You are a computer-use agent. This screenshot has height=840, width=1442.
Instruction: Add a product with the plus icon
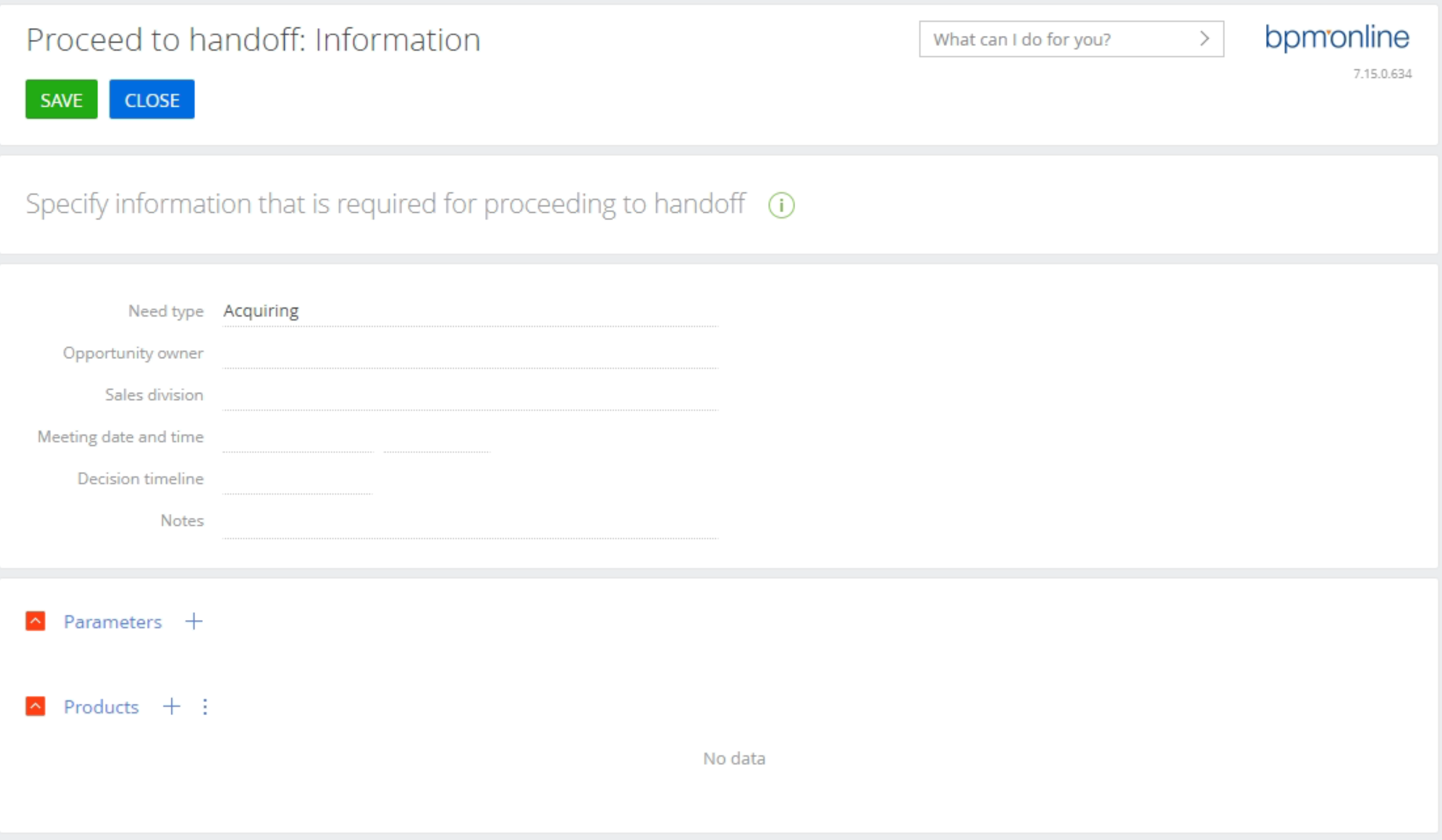pyautogui.click(x=171, y=706)
